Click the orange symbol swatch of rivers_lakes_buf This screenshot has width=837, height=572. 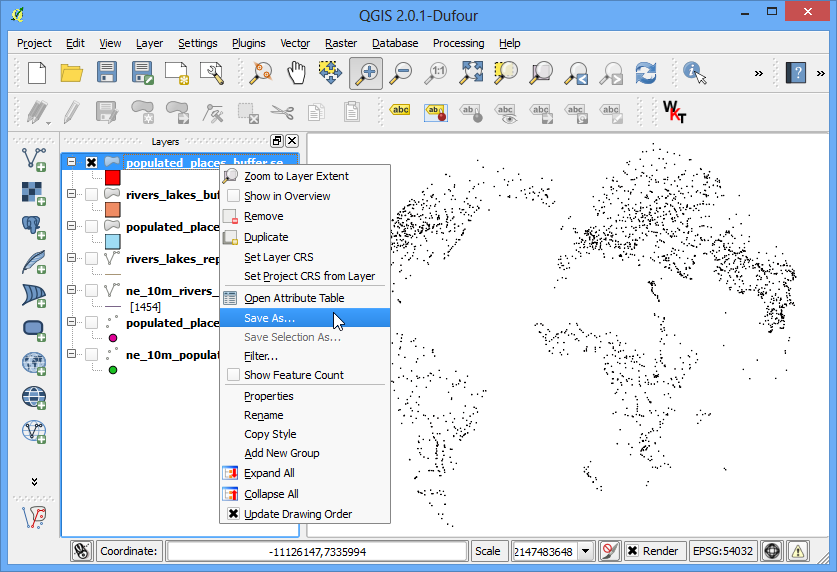(113, 210)
